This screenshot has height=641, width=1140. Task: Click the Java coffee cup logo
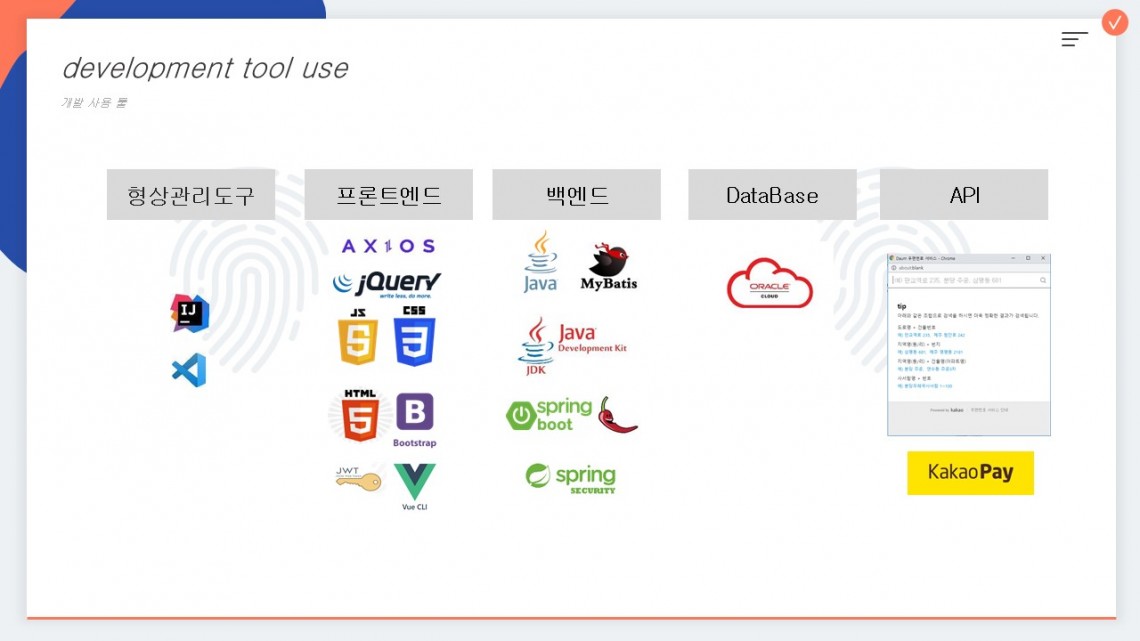540,262
